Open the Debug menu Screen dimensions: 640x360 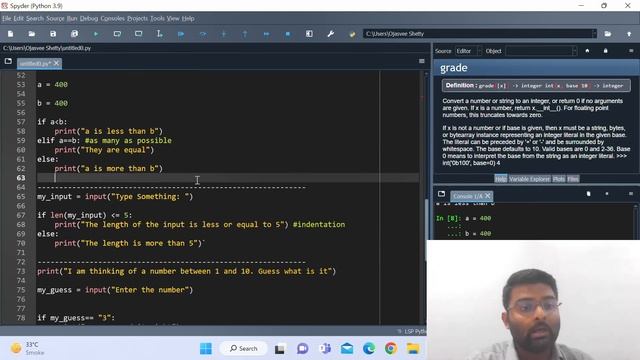click(x=89, y=18)
